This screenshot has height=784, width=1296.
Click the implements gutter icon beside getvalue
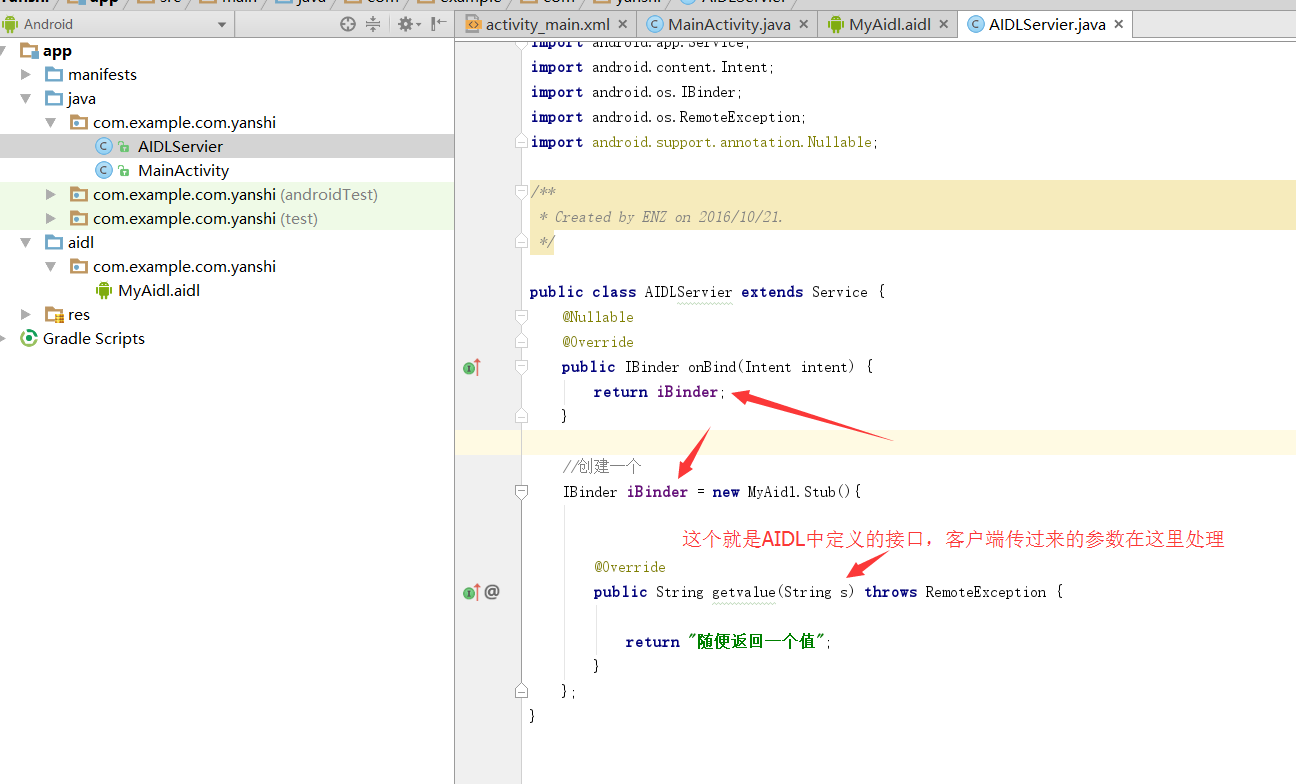click(471, 592)
